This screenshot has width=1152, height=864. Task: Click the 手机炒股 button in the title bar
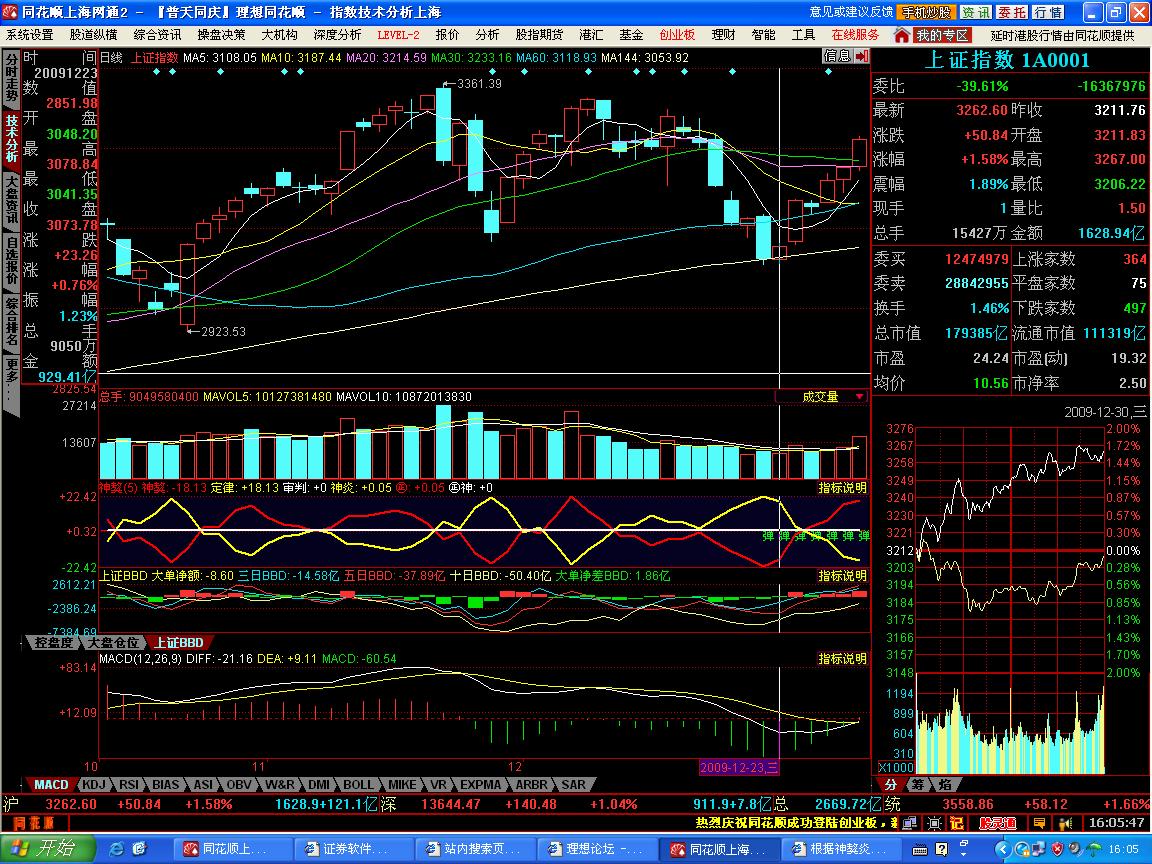point(925,12)
